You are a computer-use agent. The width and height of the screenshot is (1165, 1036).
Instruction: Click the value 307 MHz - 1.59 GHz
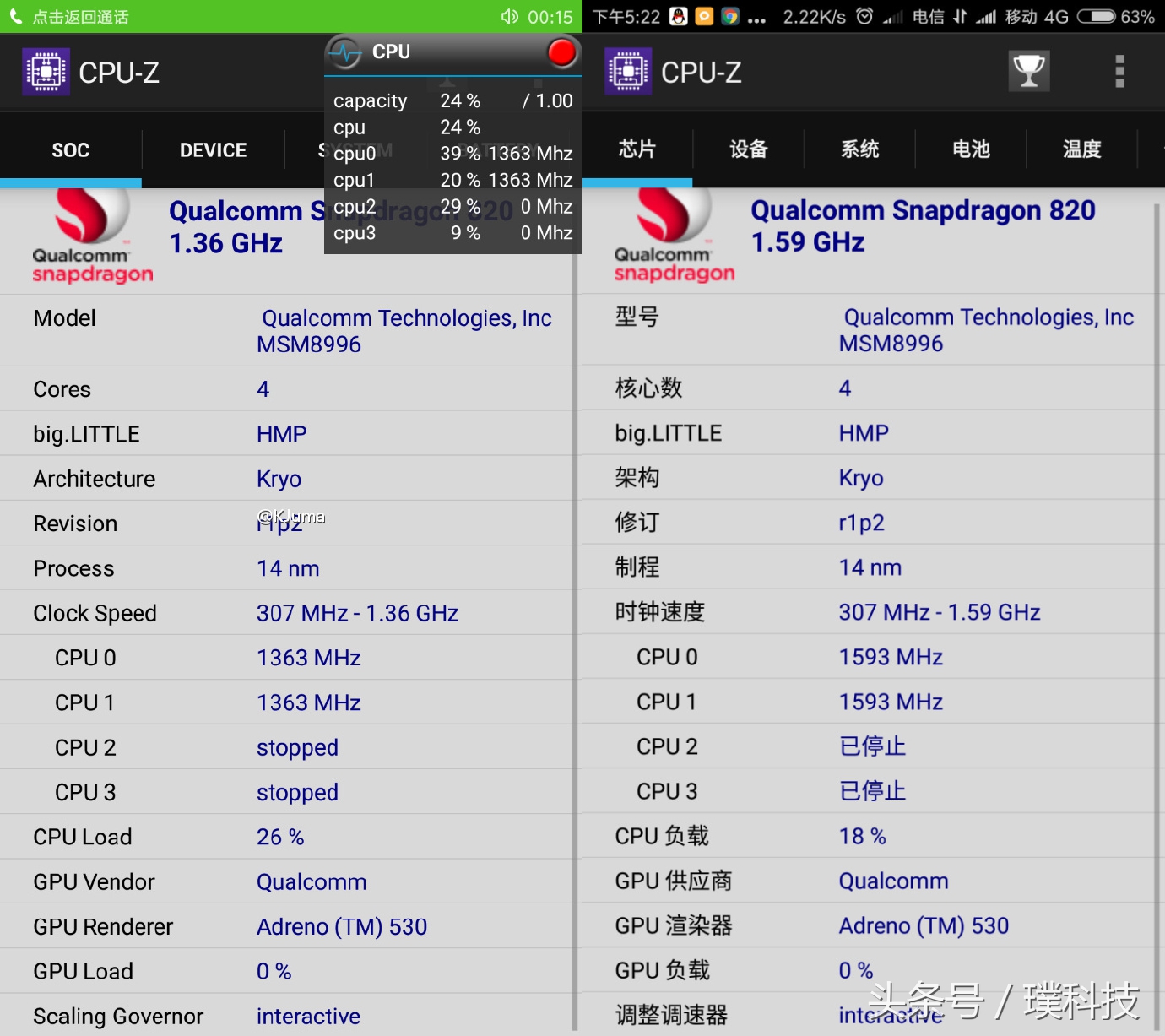[x=940, y=612]
